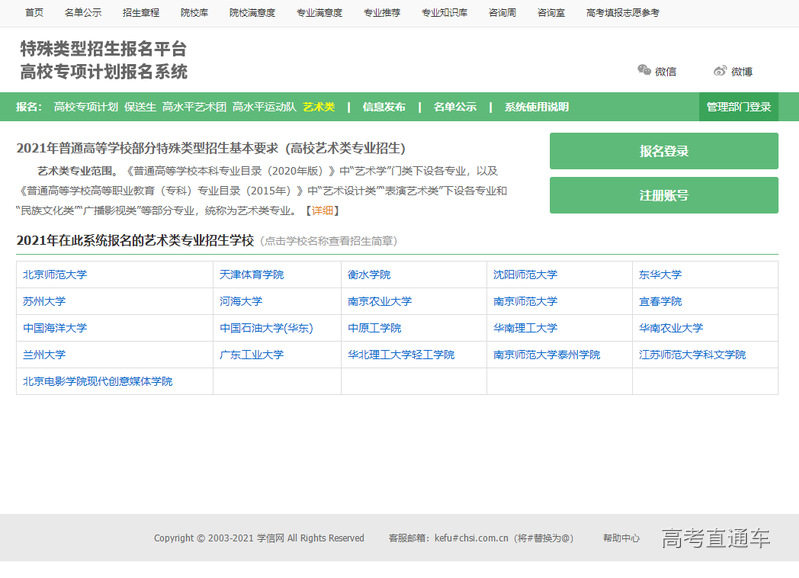
Task: Select the 高校专项计划 tab
Action: click(x=86, y=107)
